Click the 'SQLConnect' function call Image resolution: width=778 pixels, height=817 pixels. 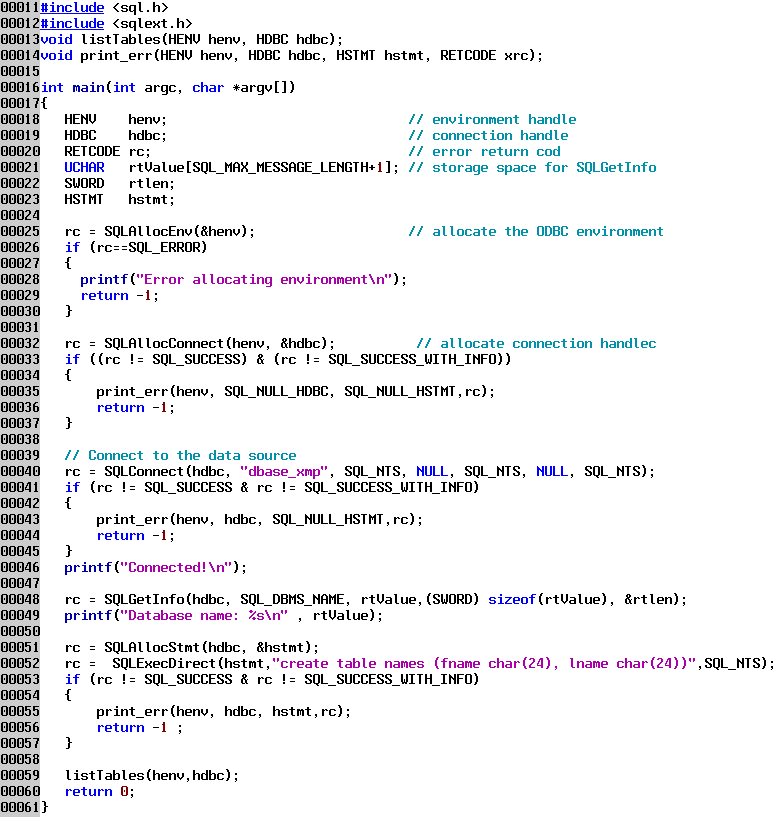click(x=144, y=472)
